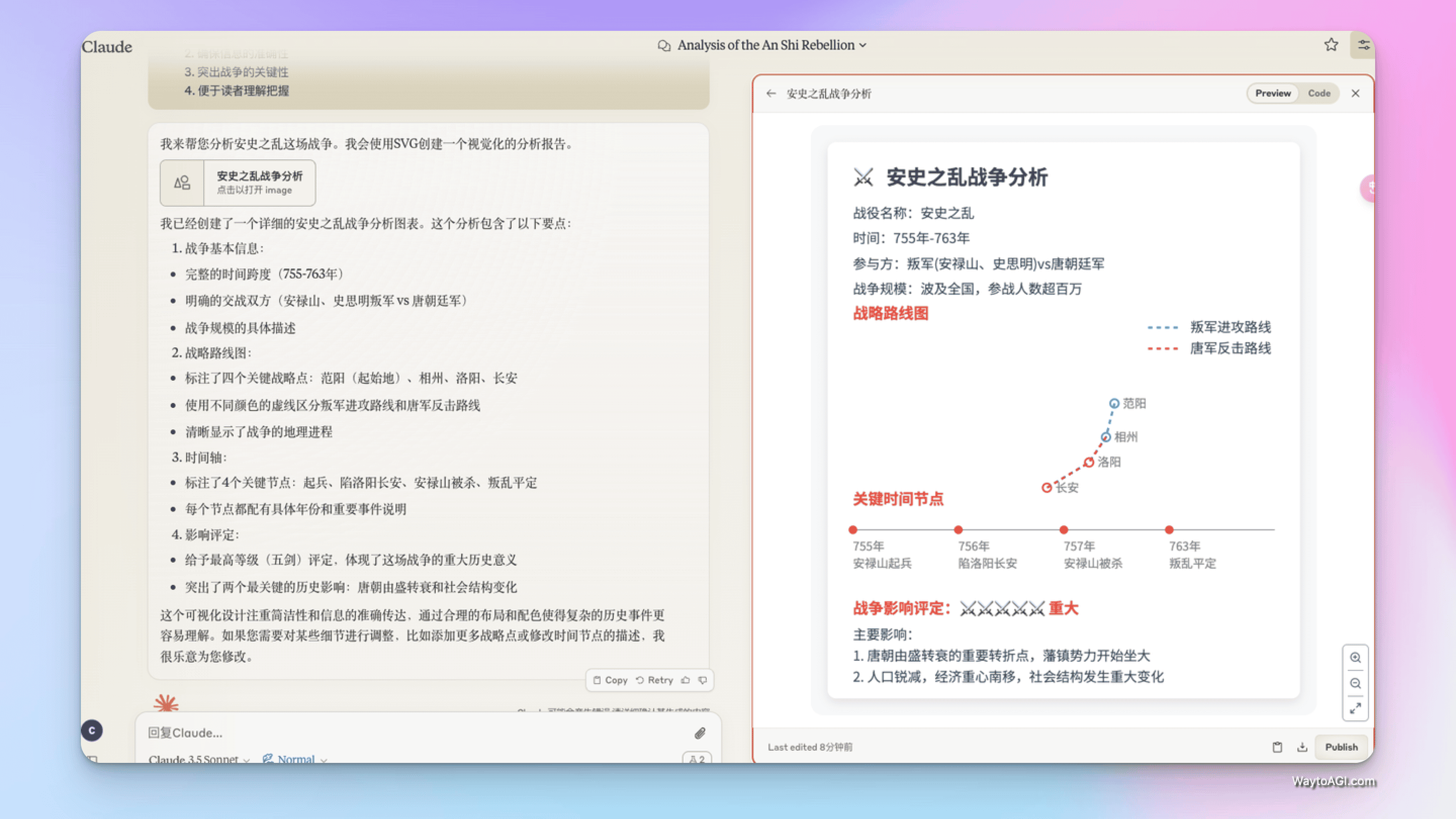
Task: Open chat controls settings icon
Action: pos(1364,44)
